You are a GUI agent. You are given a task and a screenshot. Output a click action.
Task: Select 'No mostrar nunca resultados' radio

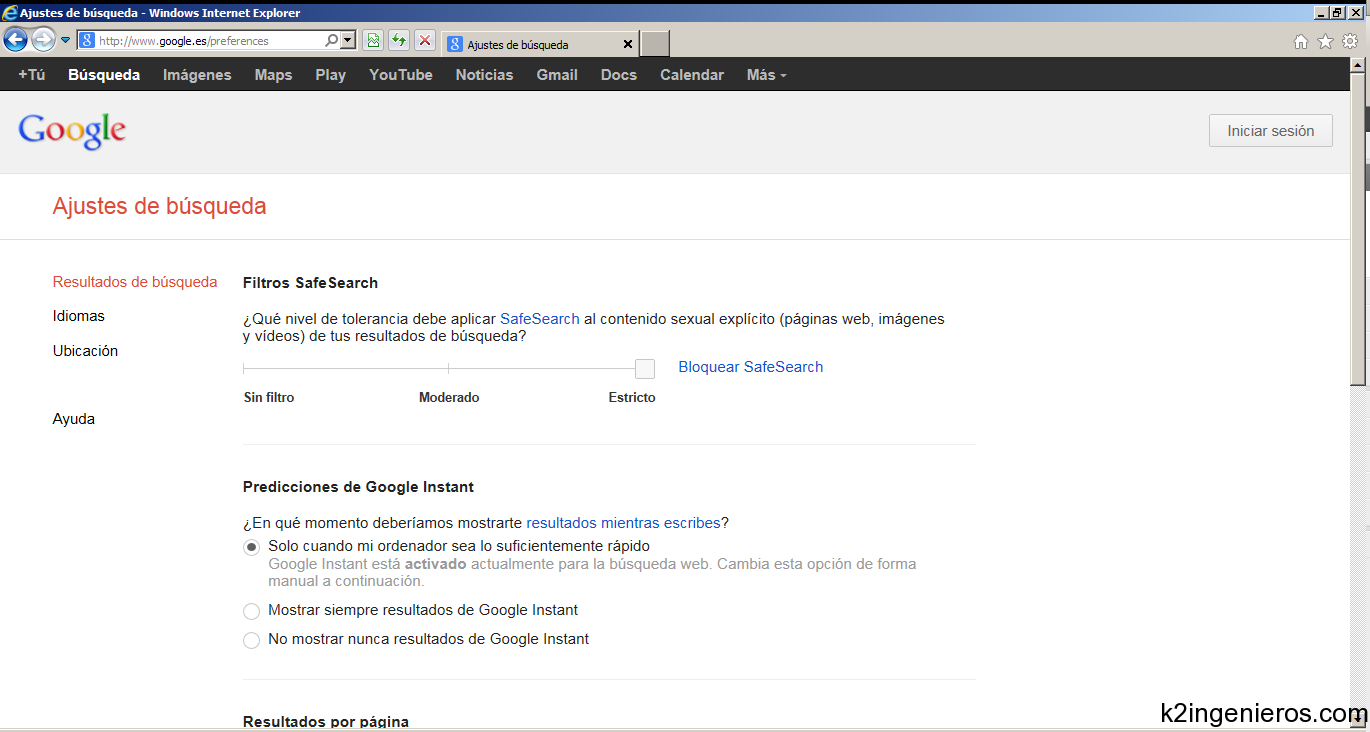coord(252,640)
